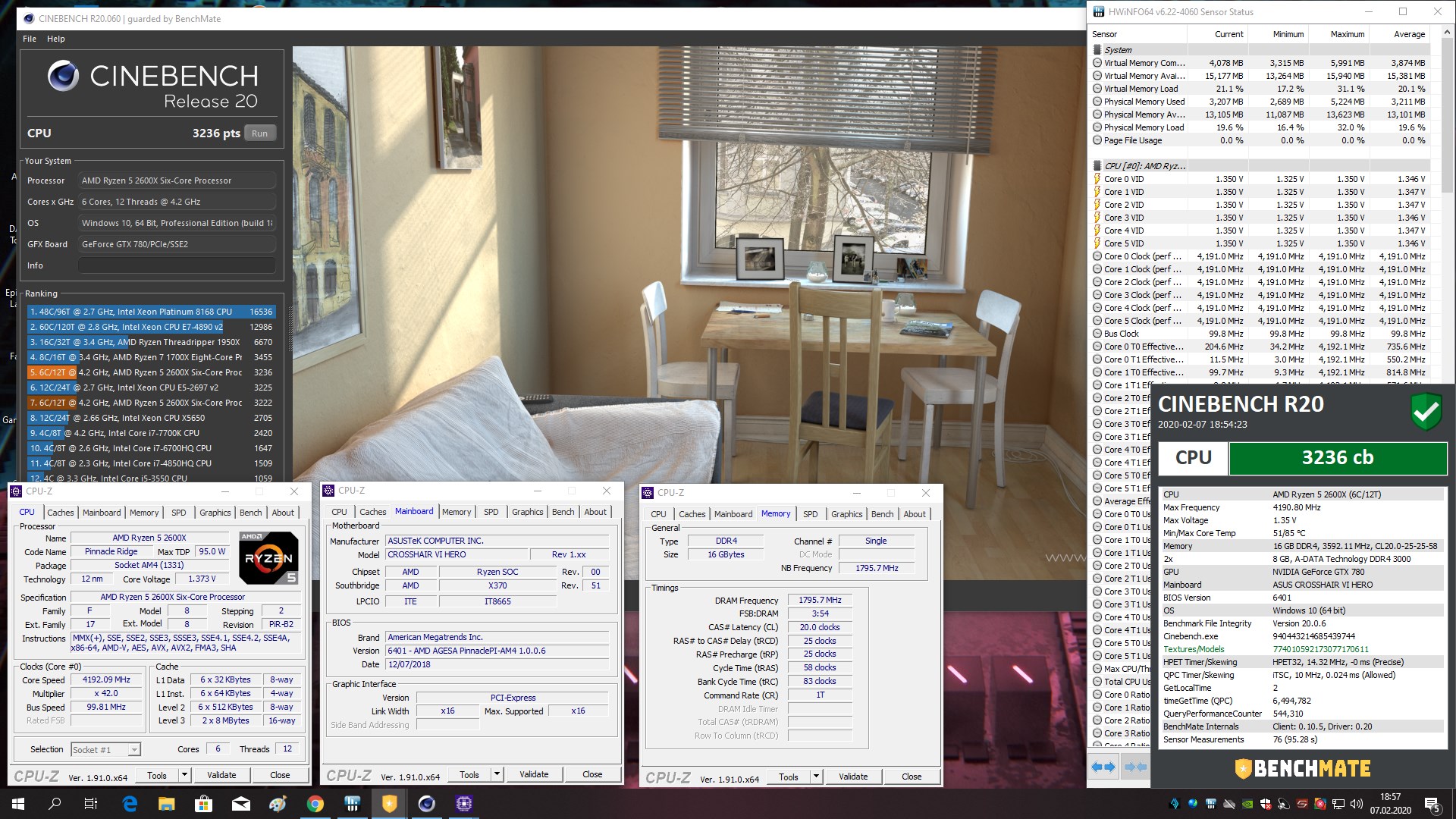Click Validate in Memory CPU-Z window

tap(853, 777)
